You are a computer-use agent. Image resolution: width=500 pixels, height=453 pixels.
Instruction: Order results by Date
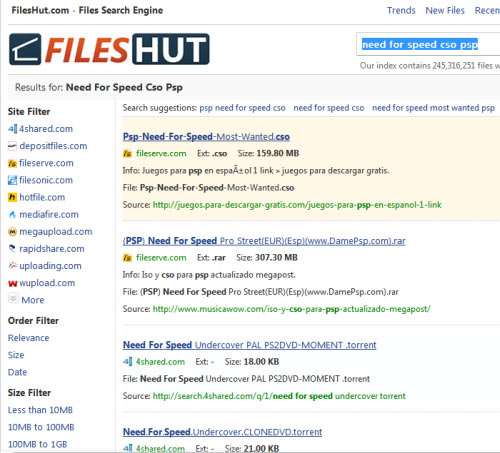click(17, 372)
